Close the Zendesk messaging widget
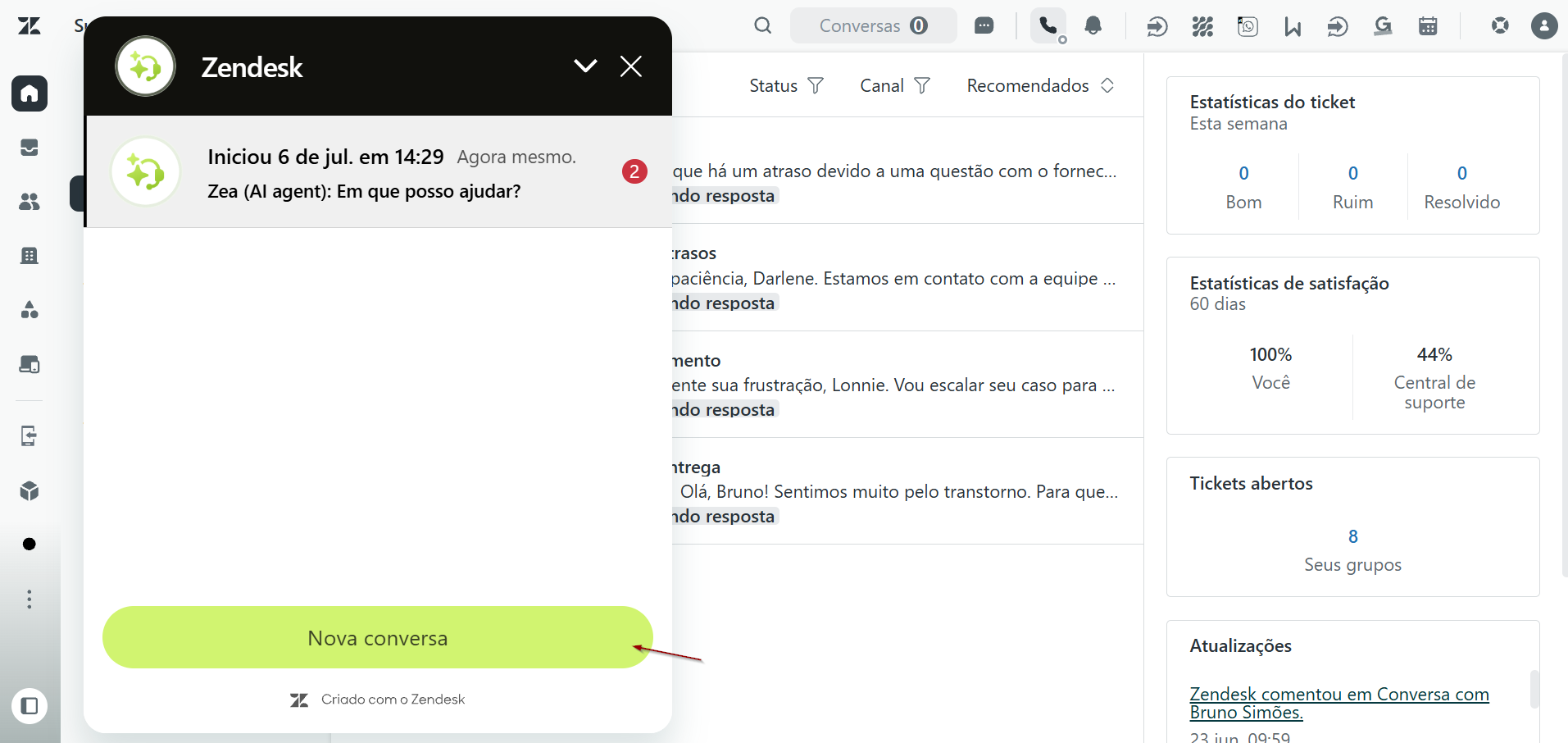Viewport: 1568px width, 743px height. coord(631,66)
